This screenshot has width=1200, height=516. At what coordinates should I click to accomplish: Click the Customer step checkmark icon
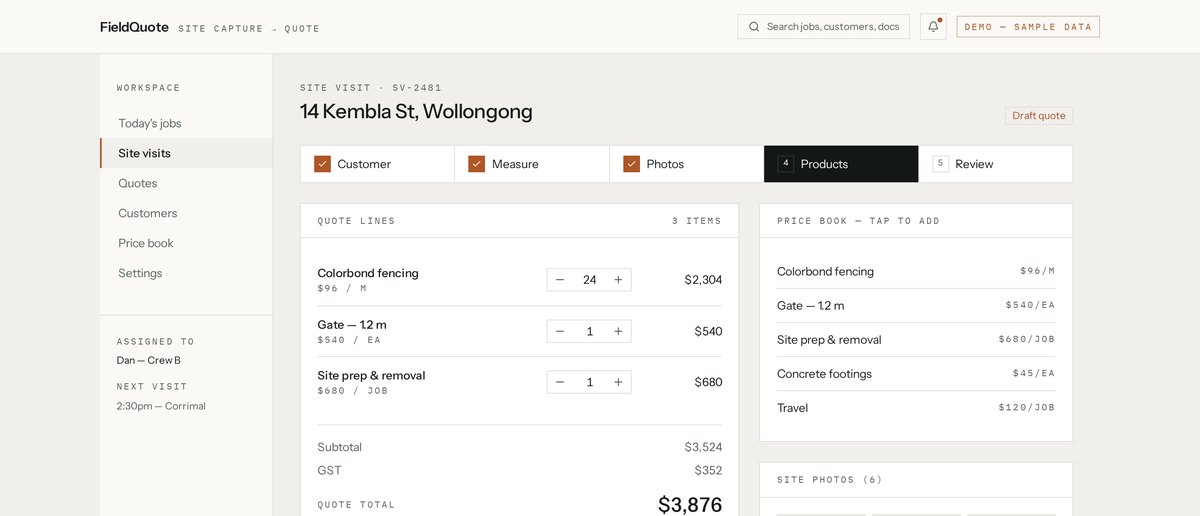point(322,164)
